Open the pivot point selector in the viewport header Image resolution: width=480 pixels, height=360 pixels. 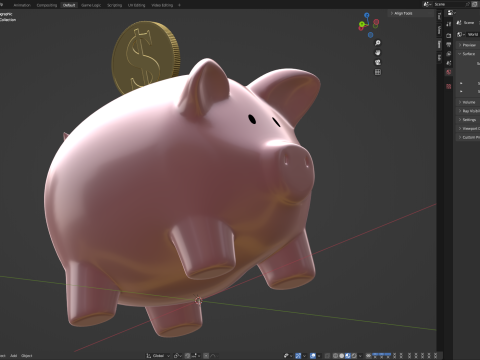click(x=178, y=356)
